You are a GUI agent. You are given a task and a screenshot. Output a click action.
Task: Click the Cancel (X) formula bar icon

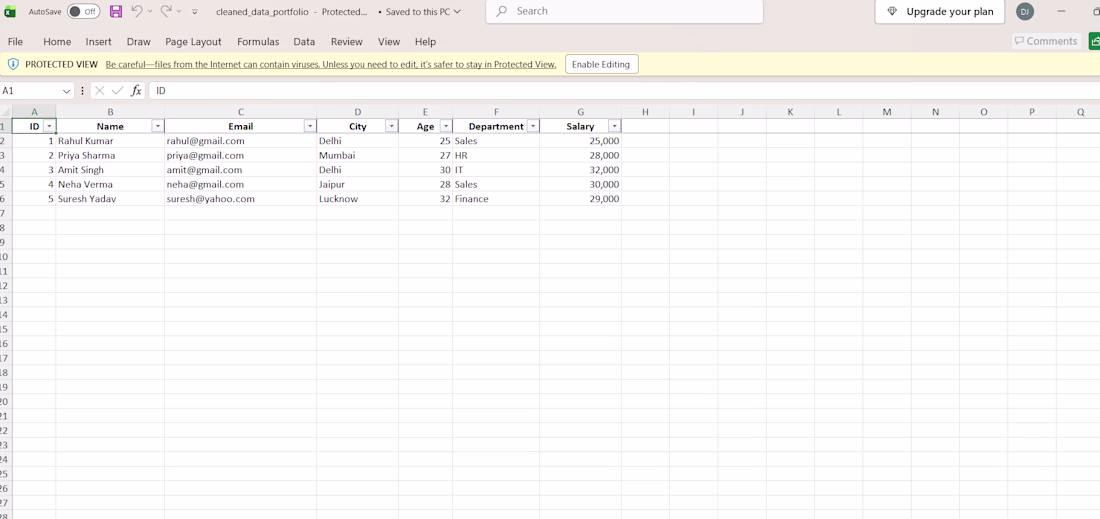click(100, 90)
